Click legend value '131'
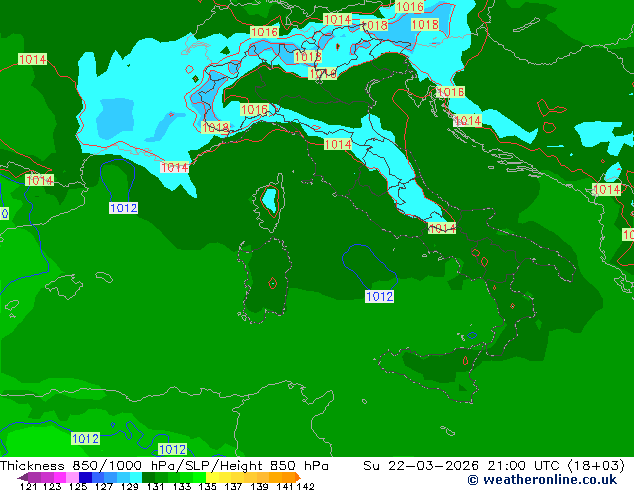The width and height of the screenshot is (634, 490). coord(155,486)
